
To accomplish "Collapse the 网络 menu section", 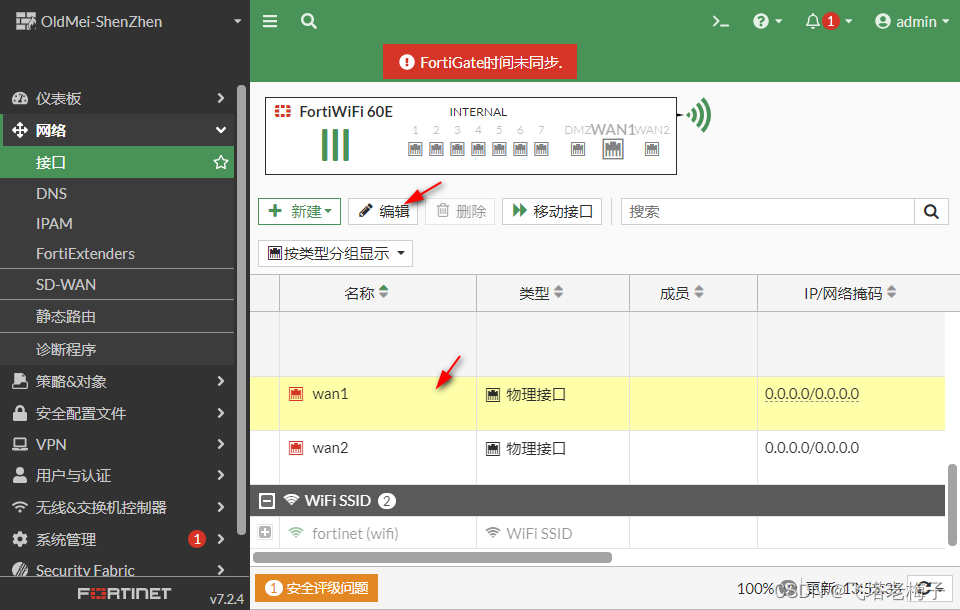I will click(x=117, y=130).
